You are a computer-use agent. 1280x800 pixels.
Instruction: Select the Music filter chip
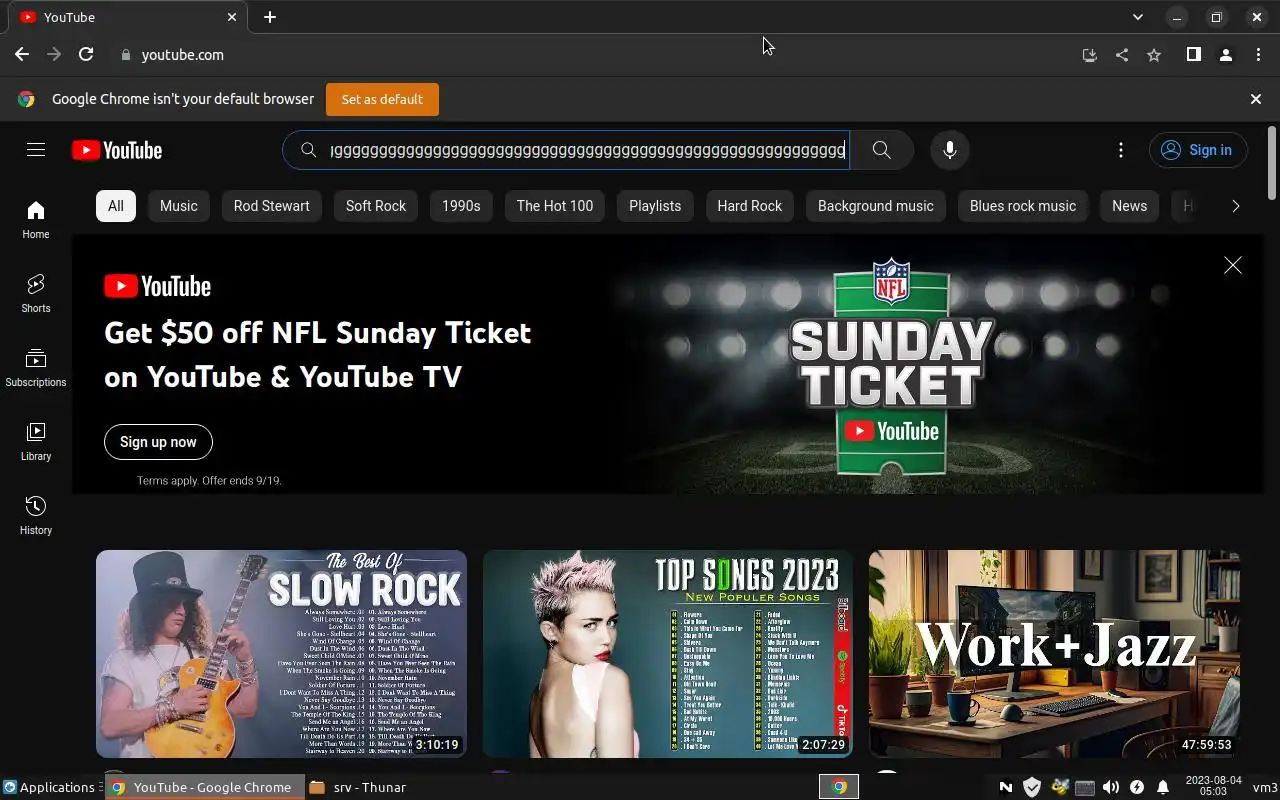179,206
